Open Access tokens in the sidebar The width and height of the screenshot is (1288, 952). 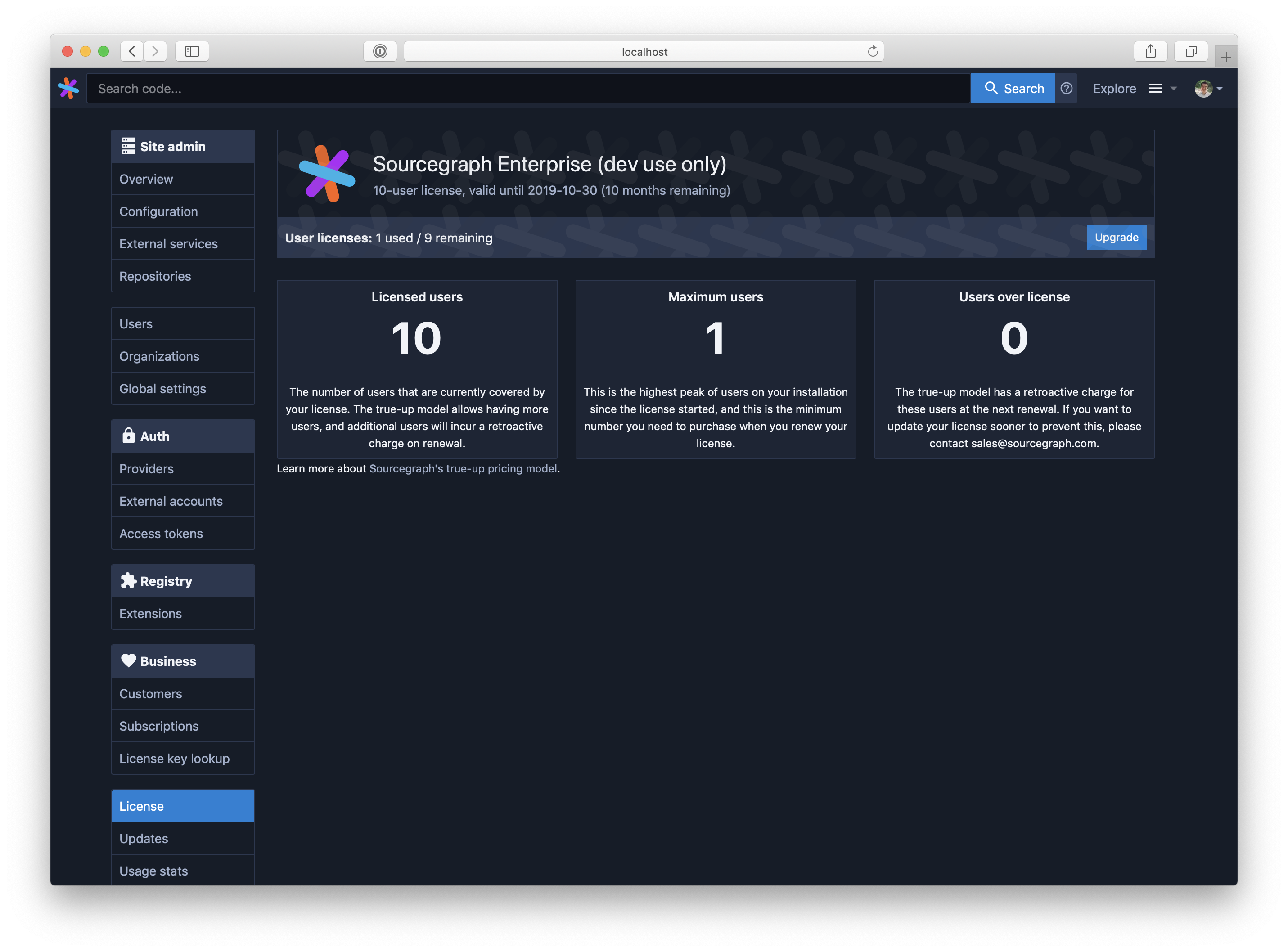coord(183,533)
